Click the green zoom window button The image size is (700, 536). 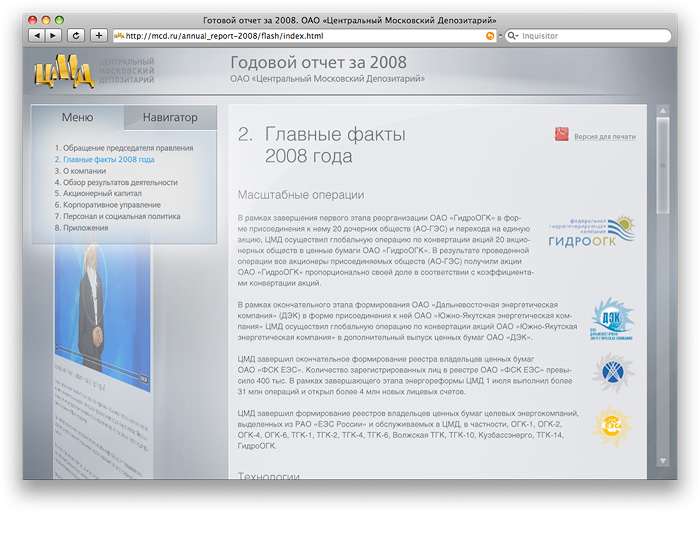[59, 20]
